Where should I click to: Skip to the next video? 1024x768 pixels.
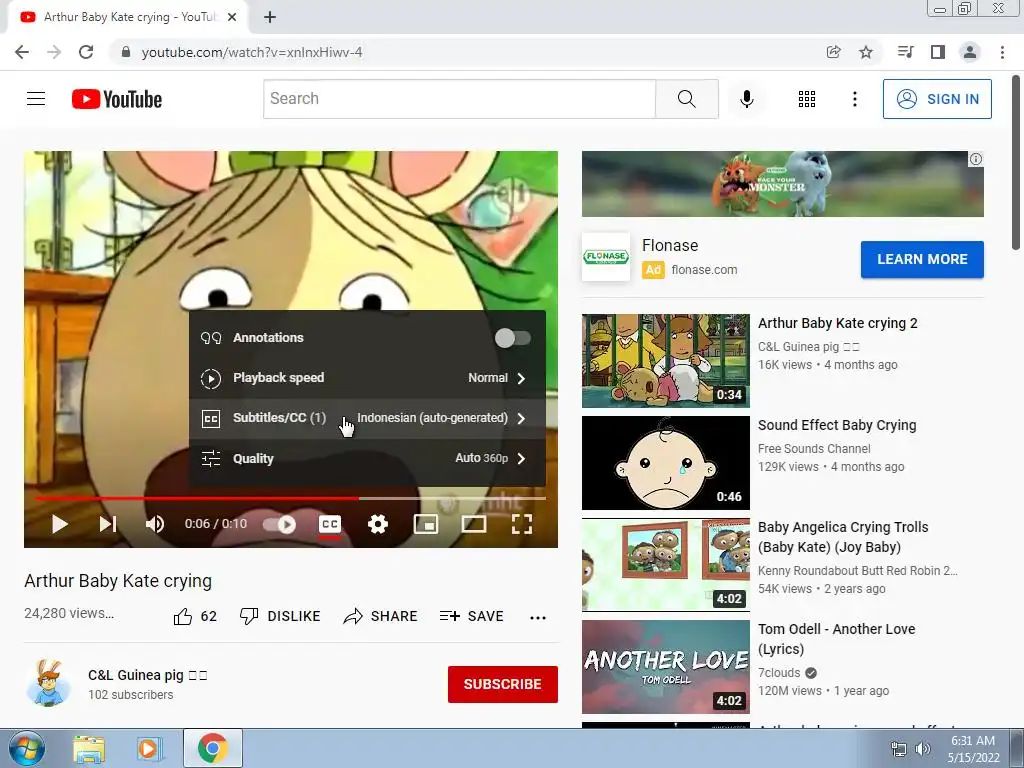[x=108, y=524]
